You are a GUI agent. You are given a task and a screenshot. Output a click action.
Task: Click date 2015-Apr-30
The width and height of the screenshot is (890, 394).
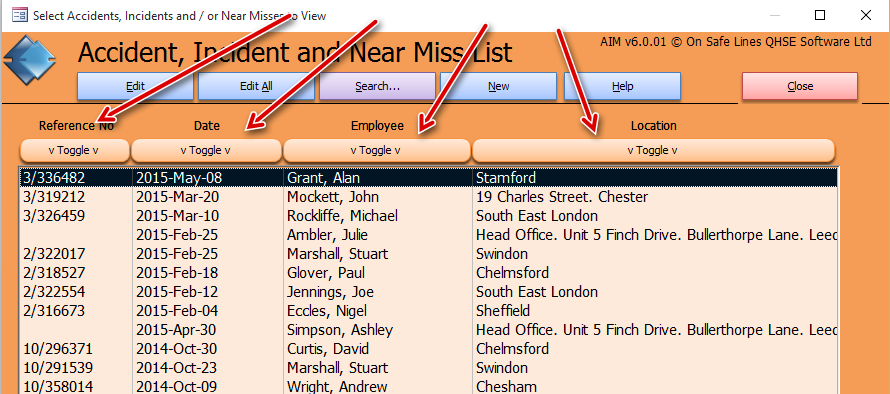pos(177,329)
